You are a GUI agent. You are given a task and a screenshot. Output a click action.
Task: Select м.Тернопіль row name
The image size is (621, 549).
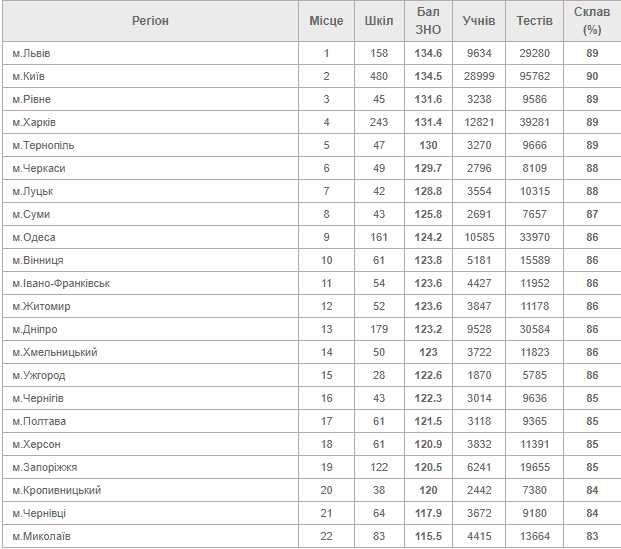click(x=43, y=145)
